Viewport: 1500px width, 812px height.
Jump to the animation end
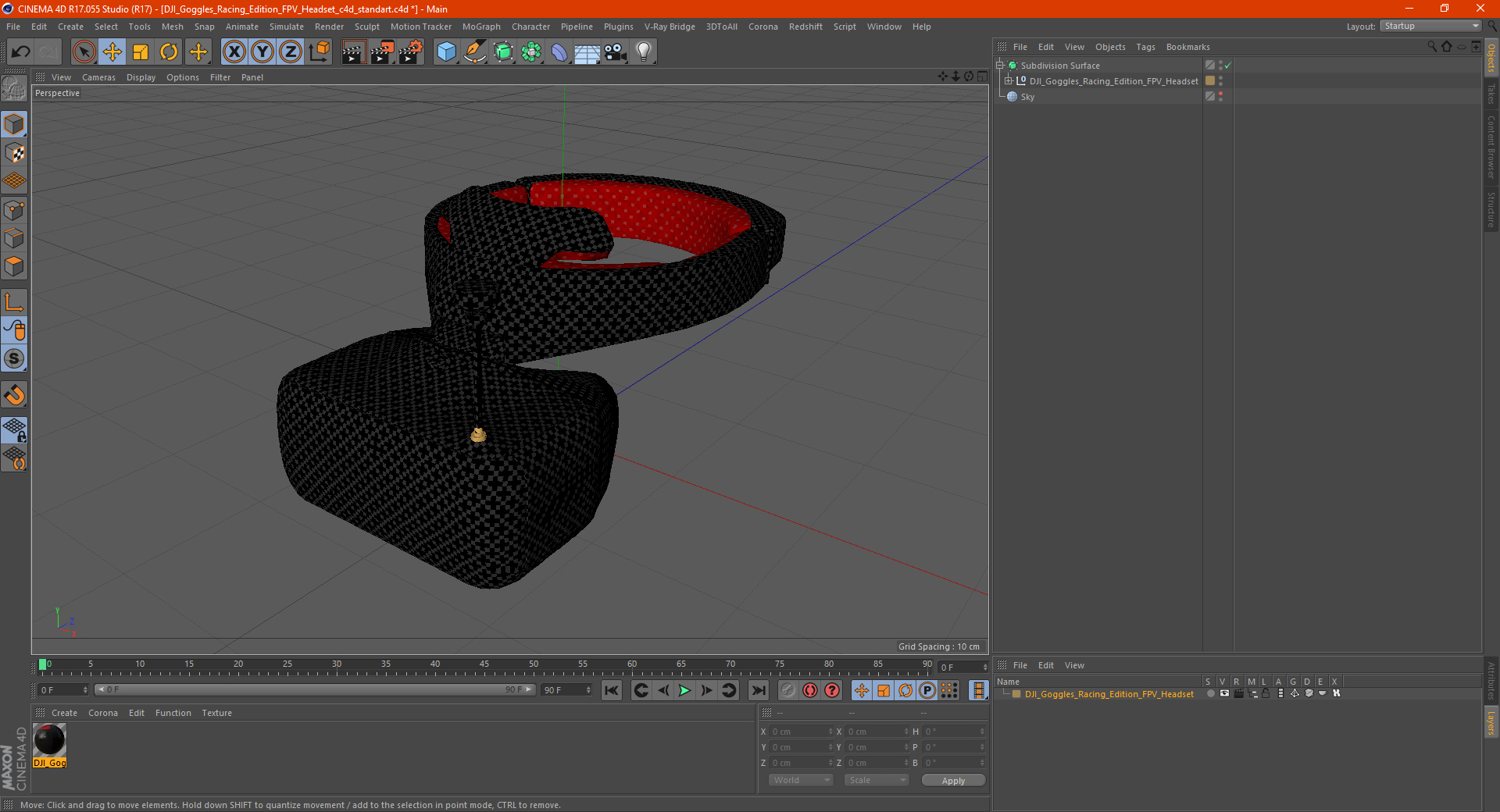pos(758,690)
